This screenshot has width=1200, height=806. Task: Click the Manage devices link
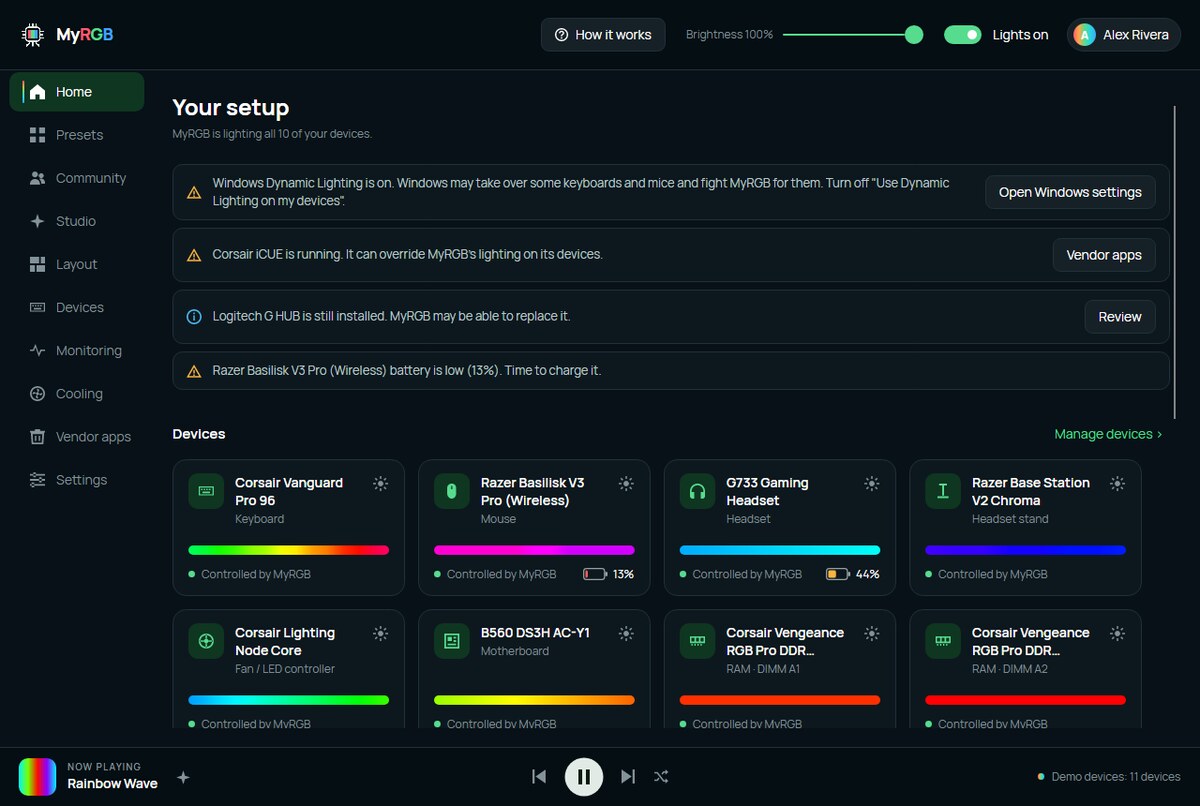pyautogui.click(x=1108, y=434)
